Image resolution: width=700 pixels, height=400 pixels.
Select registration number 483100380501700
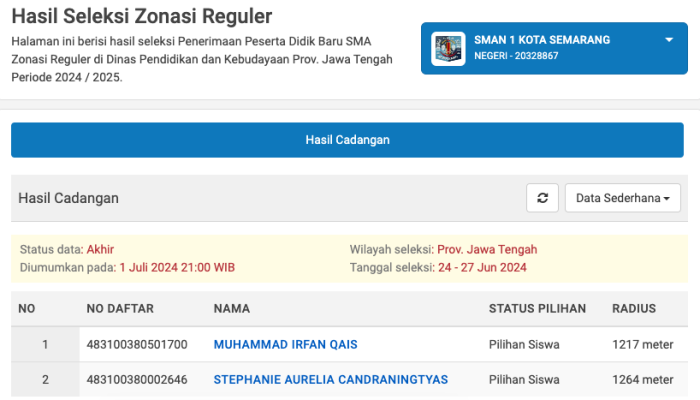[x=137, y=345]
